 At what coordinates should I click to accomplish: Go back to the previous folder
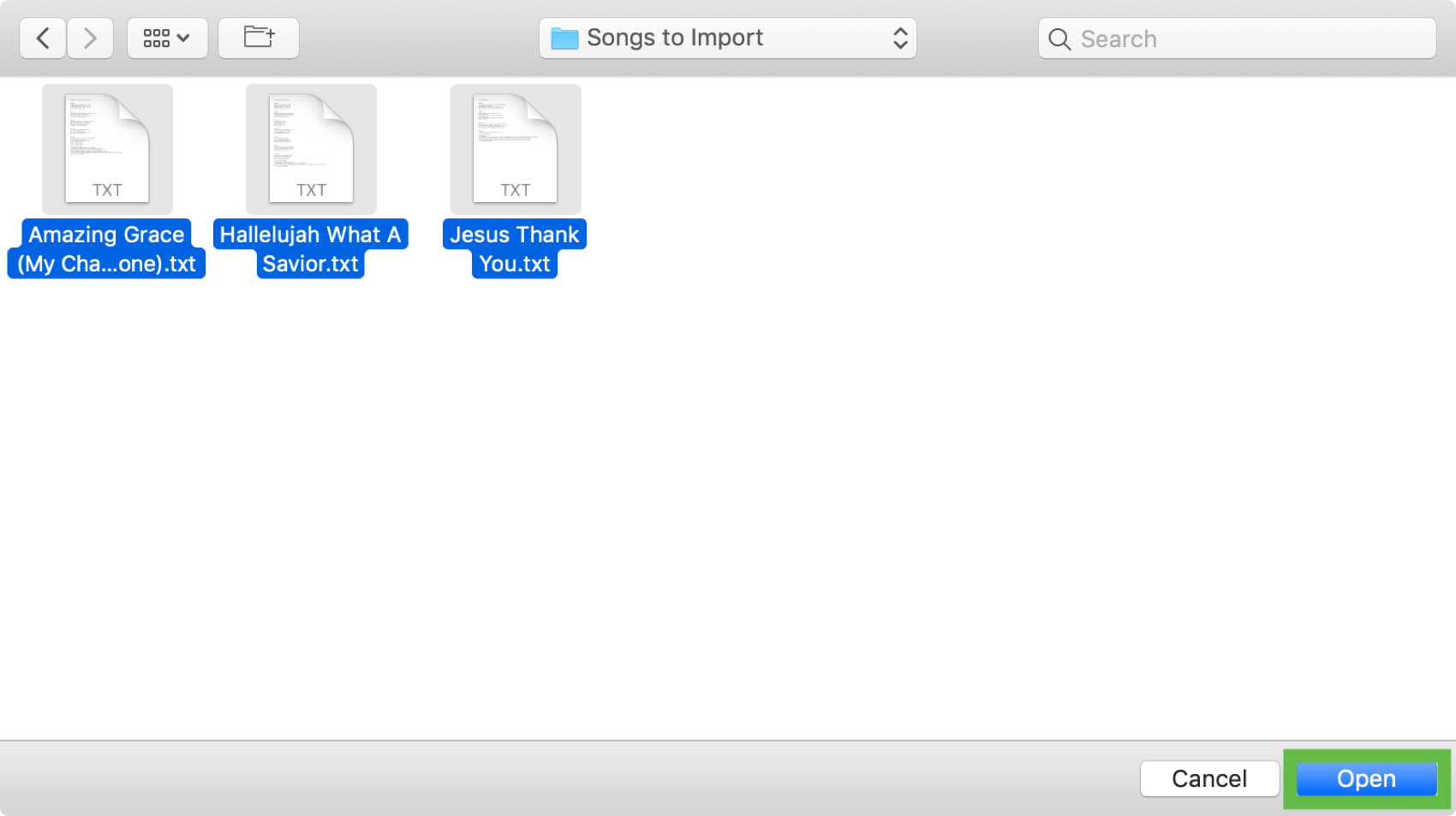coord(43,39)
